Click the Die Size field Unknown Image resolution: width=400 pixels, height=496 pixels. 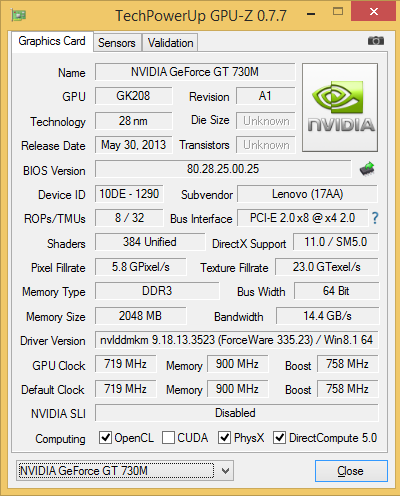pyautogui.click(x=266, y=121)
